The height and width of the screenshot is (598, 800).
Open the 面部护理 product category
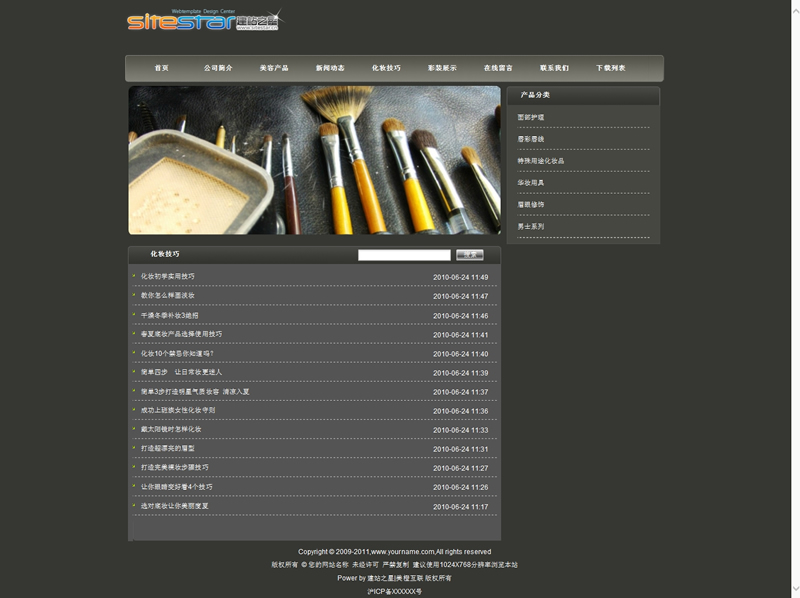(x=531, y=118)
